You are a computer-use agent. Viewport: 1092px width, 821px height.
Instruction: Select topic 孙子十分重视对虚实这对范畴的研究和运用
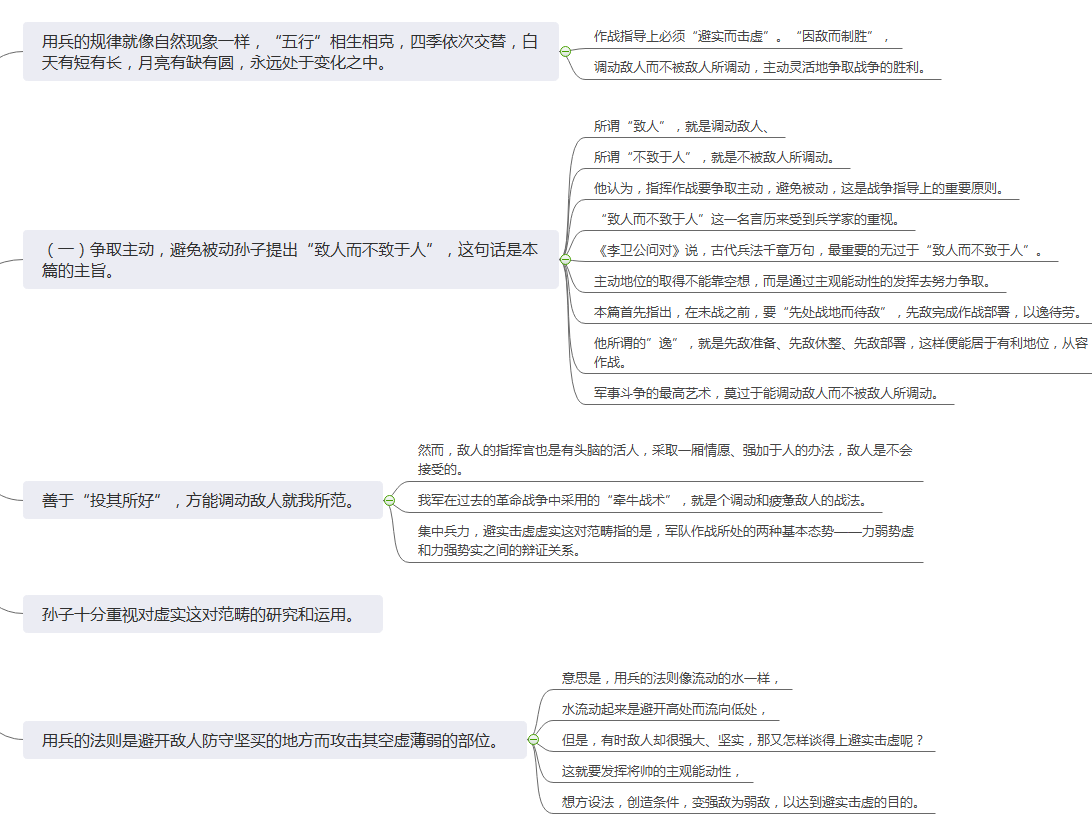(x=203, y=614)
